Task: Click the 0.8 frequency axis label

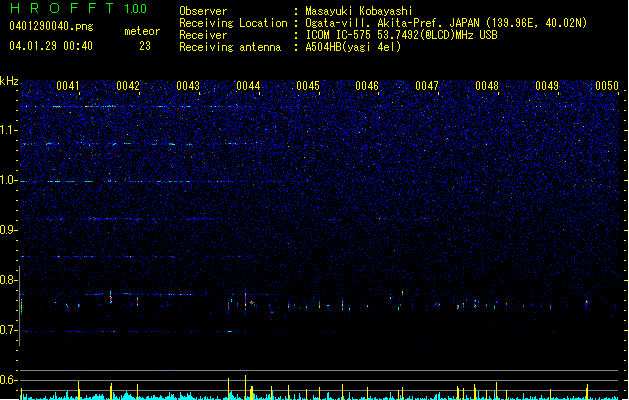Action: pos(9,280)
